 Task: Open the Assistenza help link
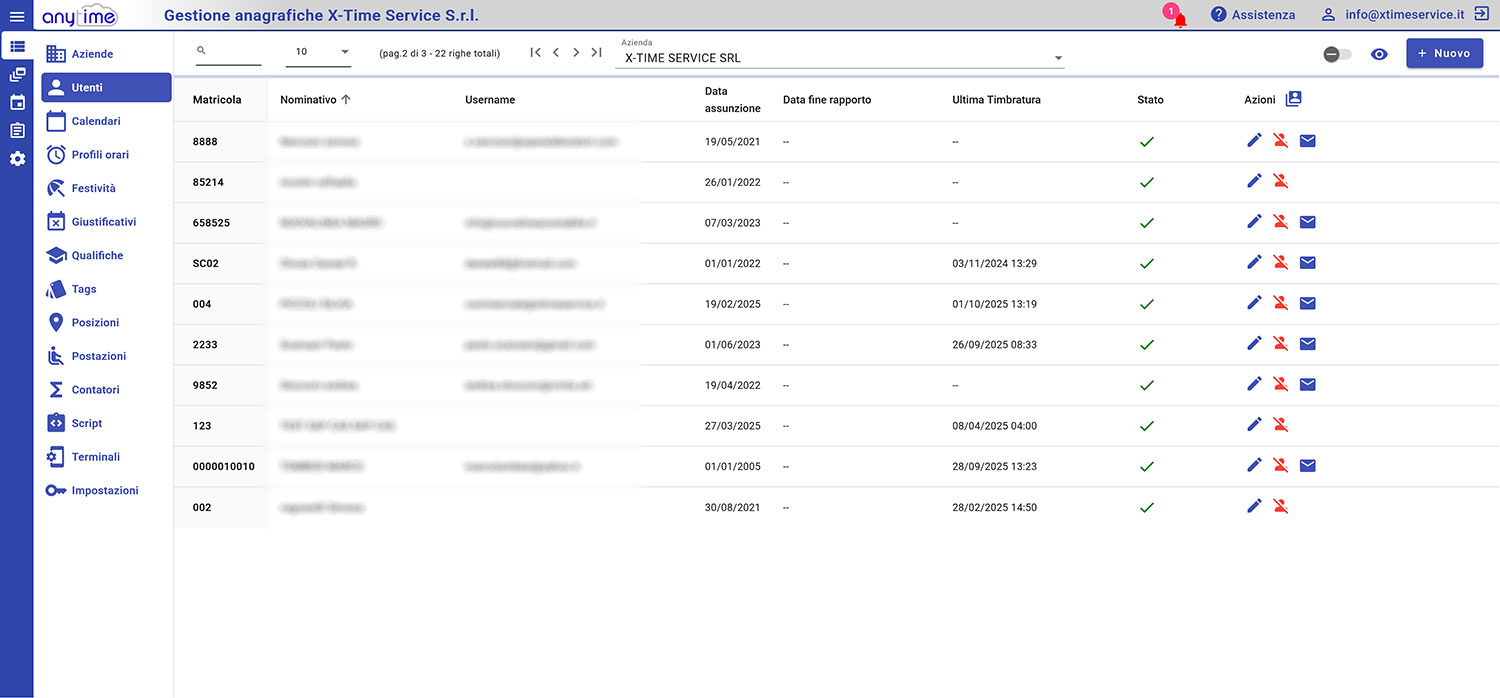click(1253, 15)
